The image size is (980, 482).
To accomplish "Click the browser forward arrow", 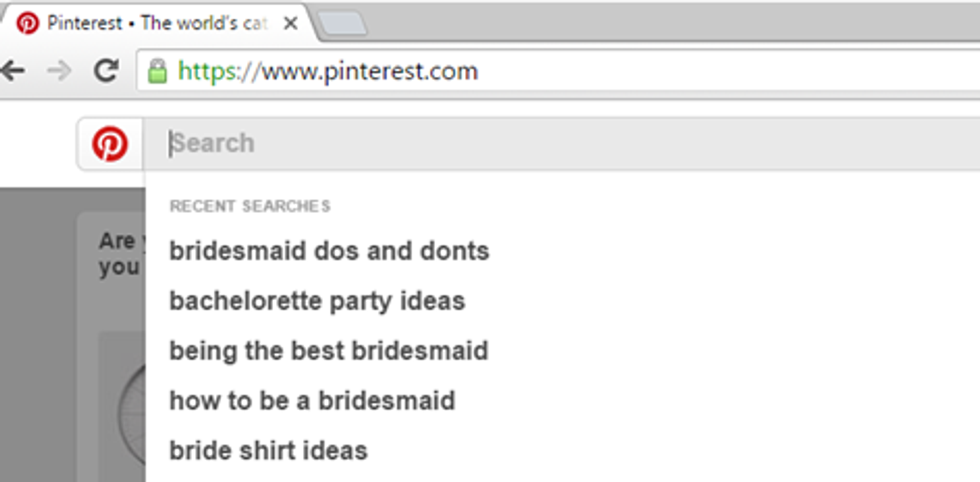I will pyautogui.click(x=60, y=71).
